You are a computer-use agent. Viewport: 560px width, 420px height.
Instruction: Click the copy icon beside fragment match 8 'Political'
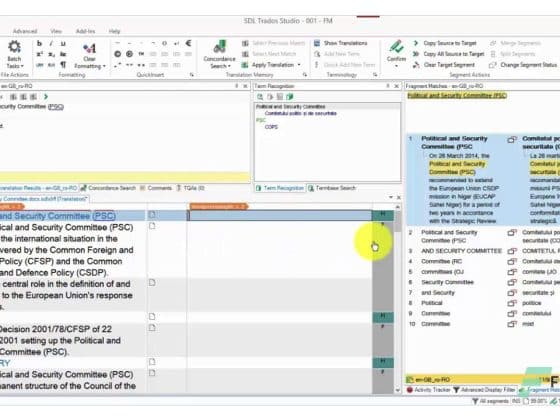[x=512, y=303]
